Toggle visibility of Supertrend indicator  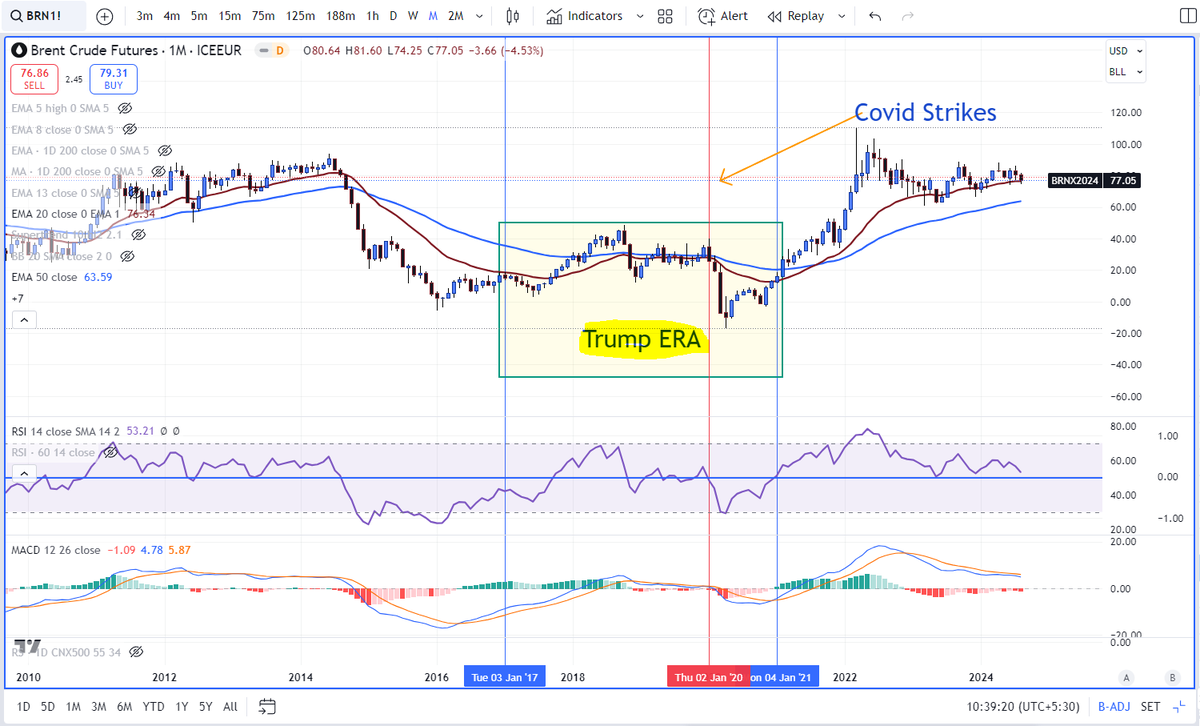click(139, 235)
